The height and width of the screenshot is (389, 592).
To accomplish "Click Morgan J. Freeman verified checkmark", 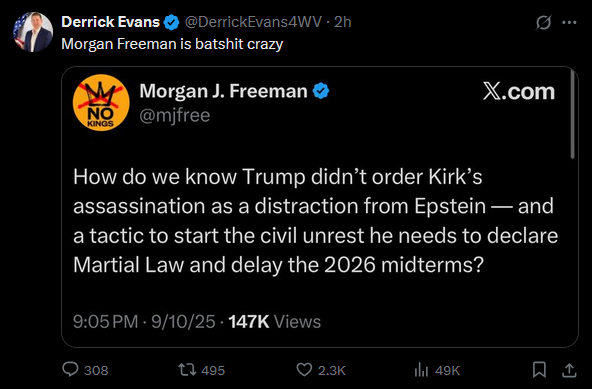I will click(x=321, y=91).
